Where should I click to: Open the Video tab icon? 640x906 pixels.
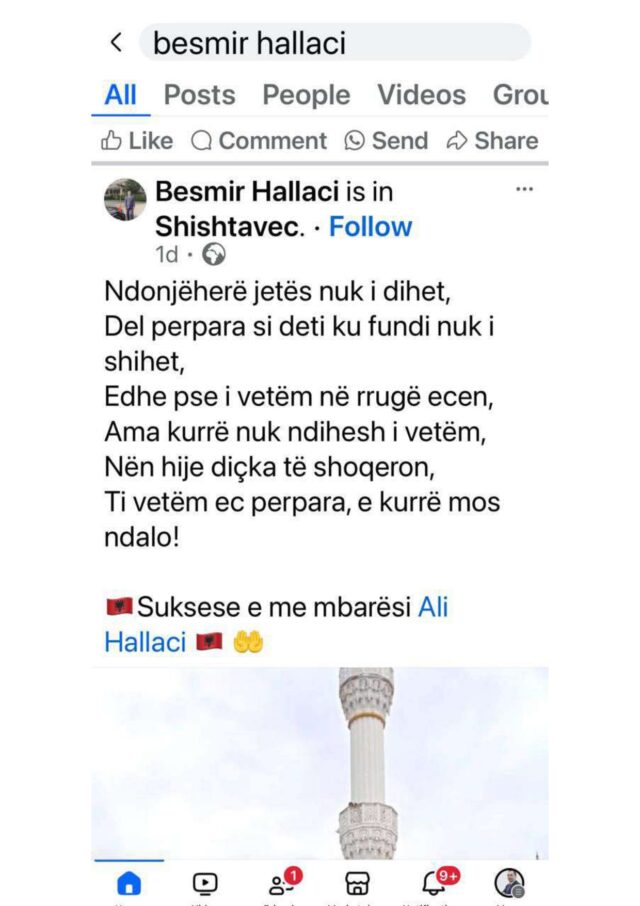204,883
